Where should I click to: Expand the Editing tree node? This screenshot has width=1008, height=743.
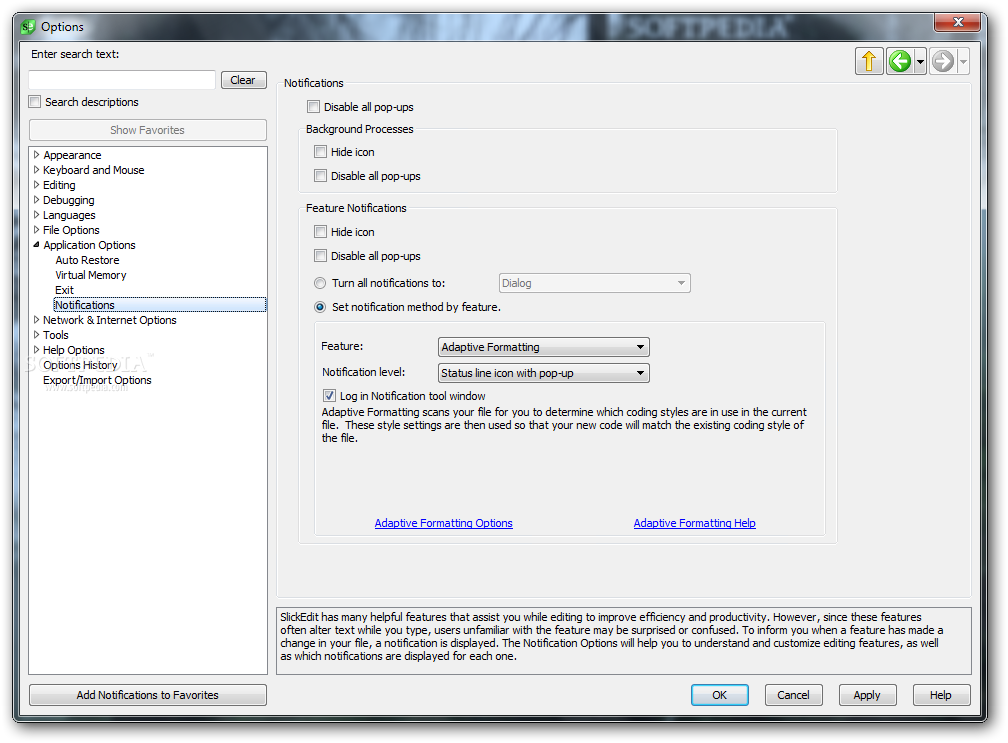pyautogui.click(x=37, y=184)
